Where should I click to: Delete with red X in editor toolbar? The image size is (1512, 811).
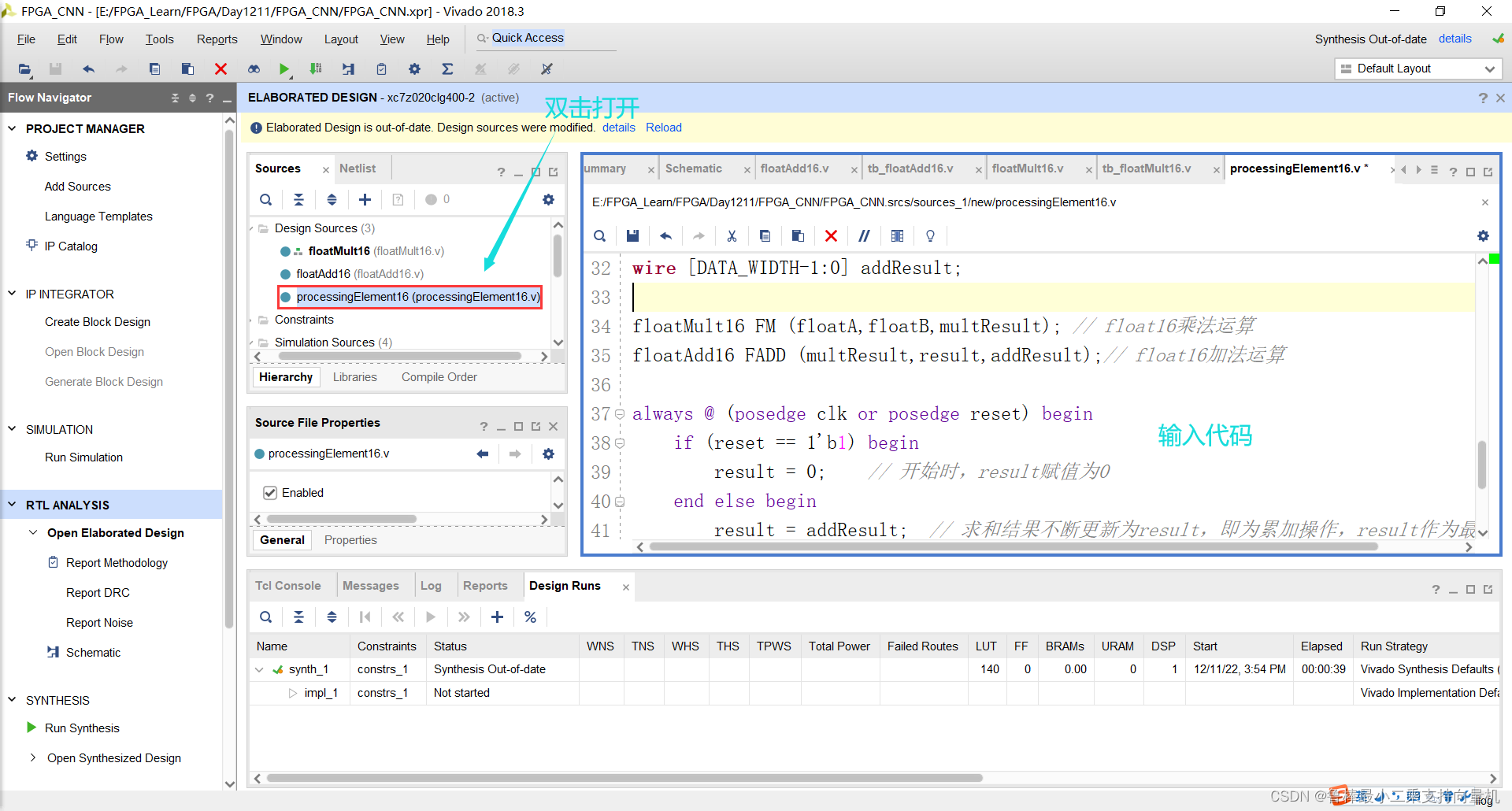[831, 236]
